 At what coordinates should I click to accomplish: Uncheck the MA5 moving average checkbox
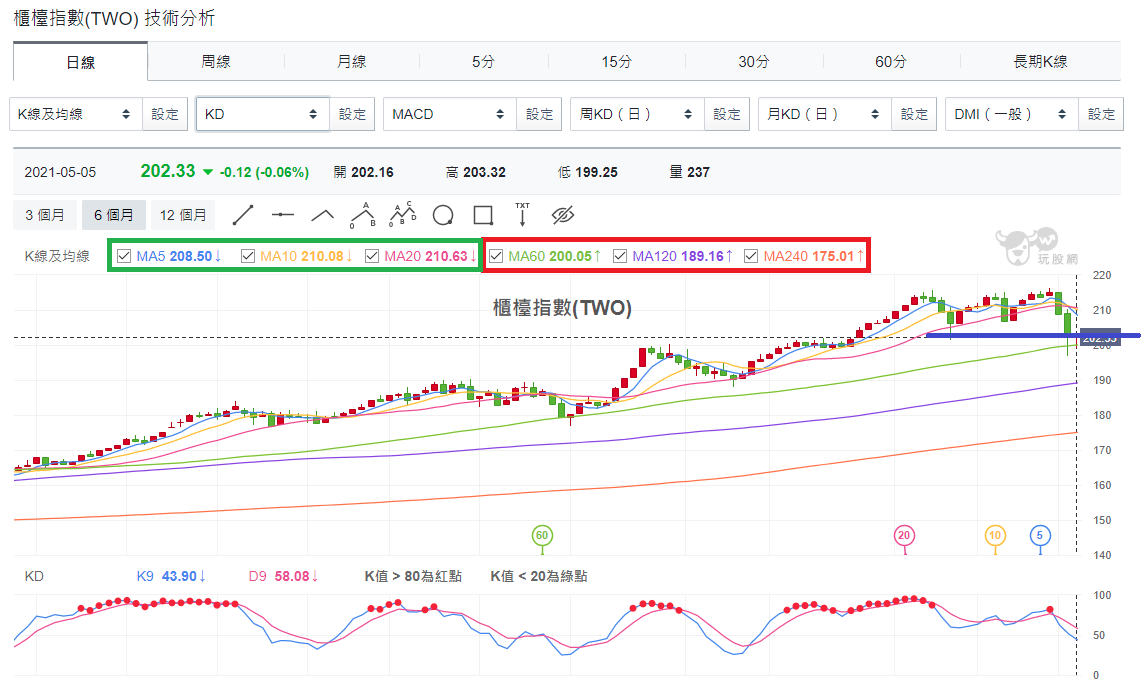coord(124,256)
